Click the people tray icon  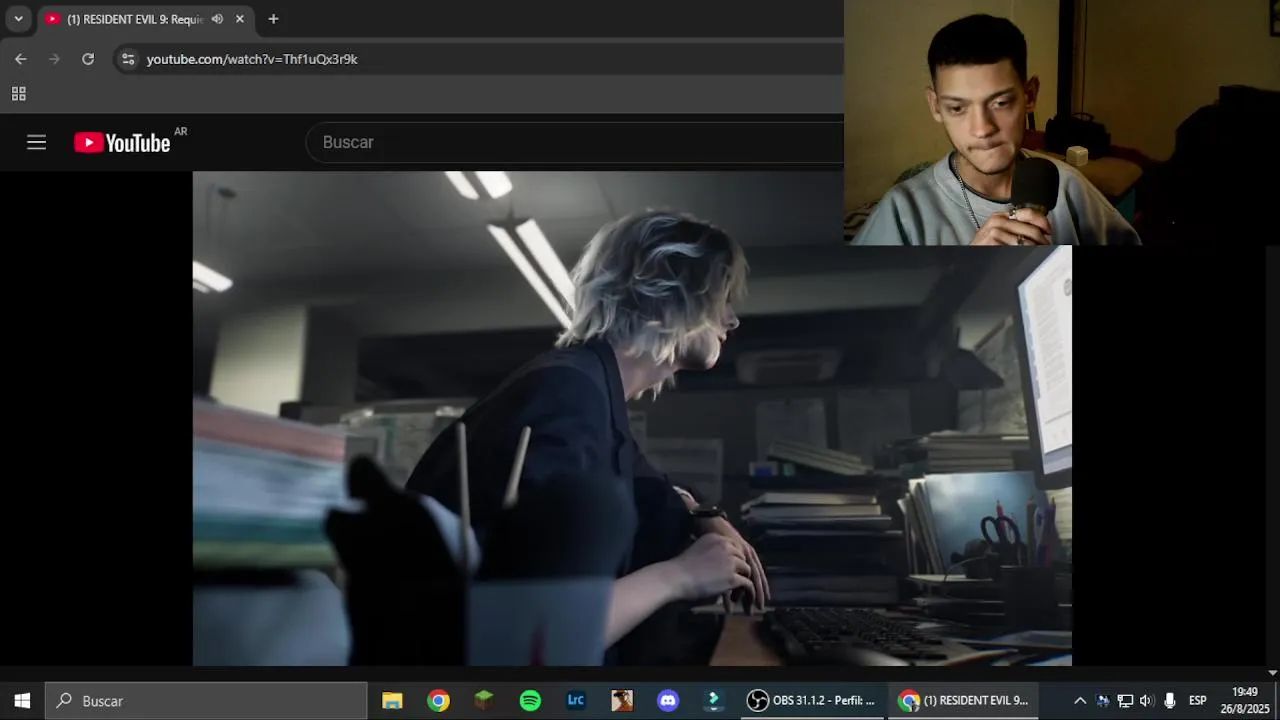click(1103, 701)
